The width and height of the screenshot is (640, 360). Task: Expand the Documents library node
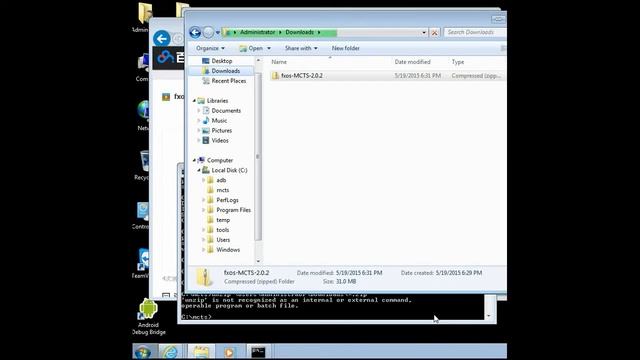click(199, 111)
